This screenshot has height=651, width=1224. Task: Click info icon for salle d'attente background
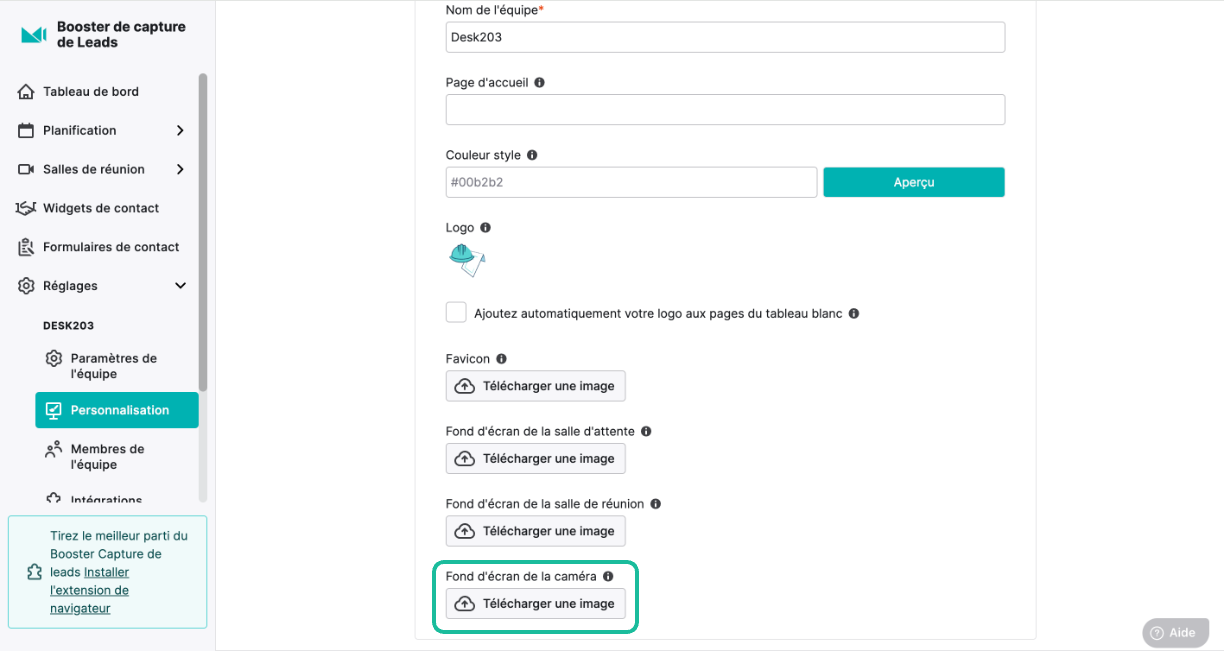click(646, 431)
